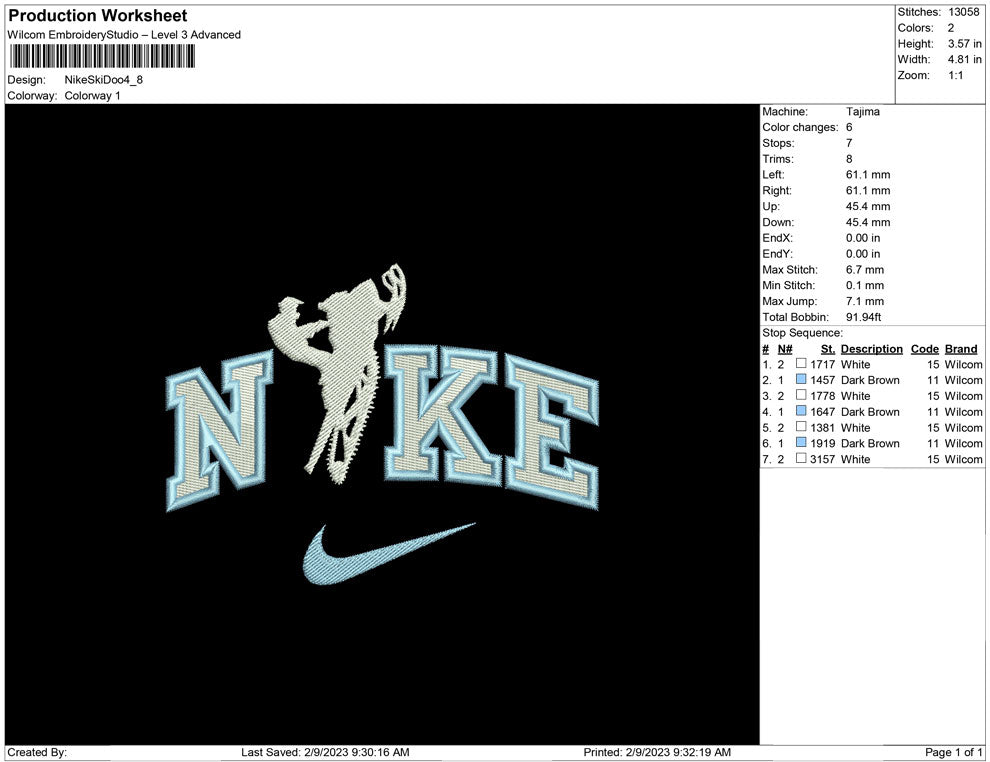Screen dimensions: 990x762
Task: Click the Wilcom brand in stop 6 row
Action: coord(963,443)
